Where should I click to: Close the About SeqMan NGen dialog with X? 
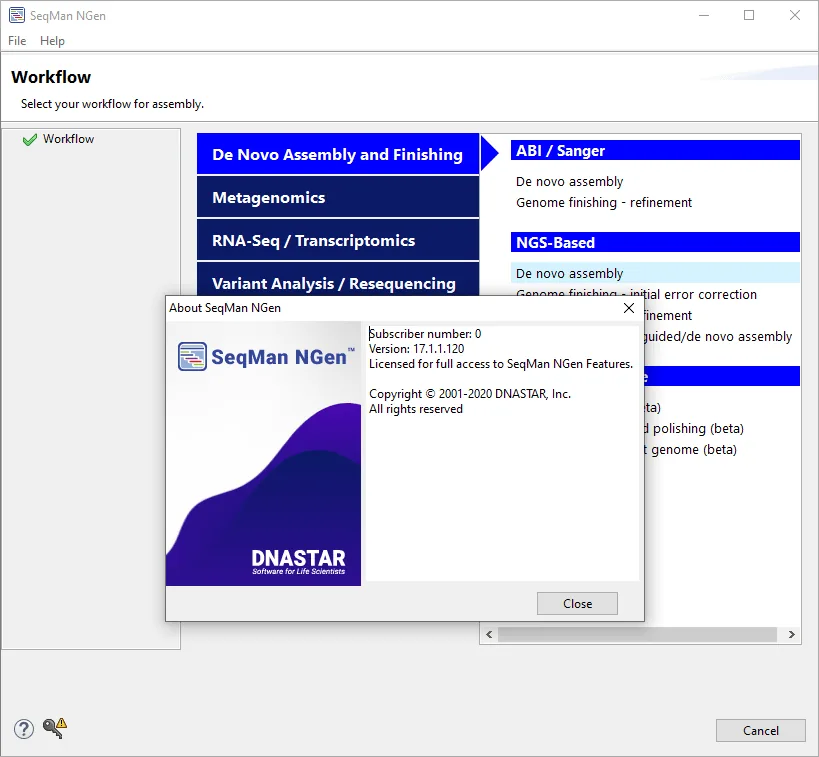(x=629, y=308)
